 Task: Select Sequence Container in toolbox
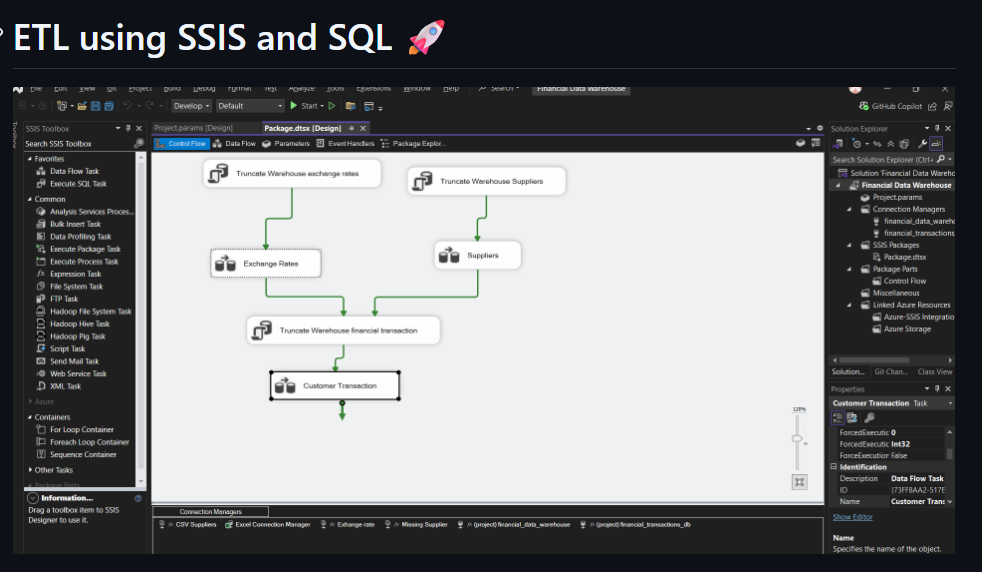(x=83, y=455)
